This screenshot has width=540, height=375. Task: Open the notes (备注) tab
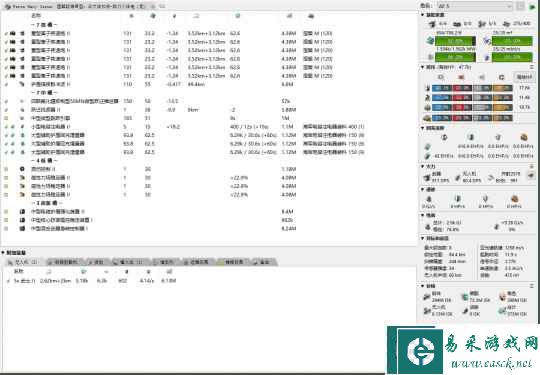pos(262,262)
